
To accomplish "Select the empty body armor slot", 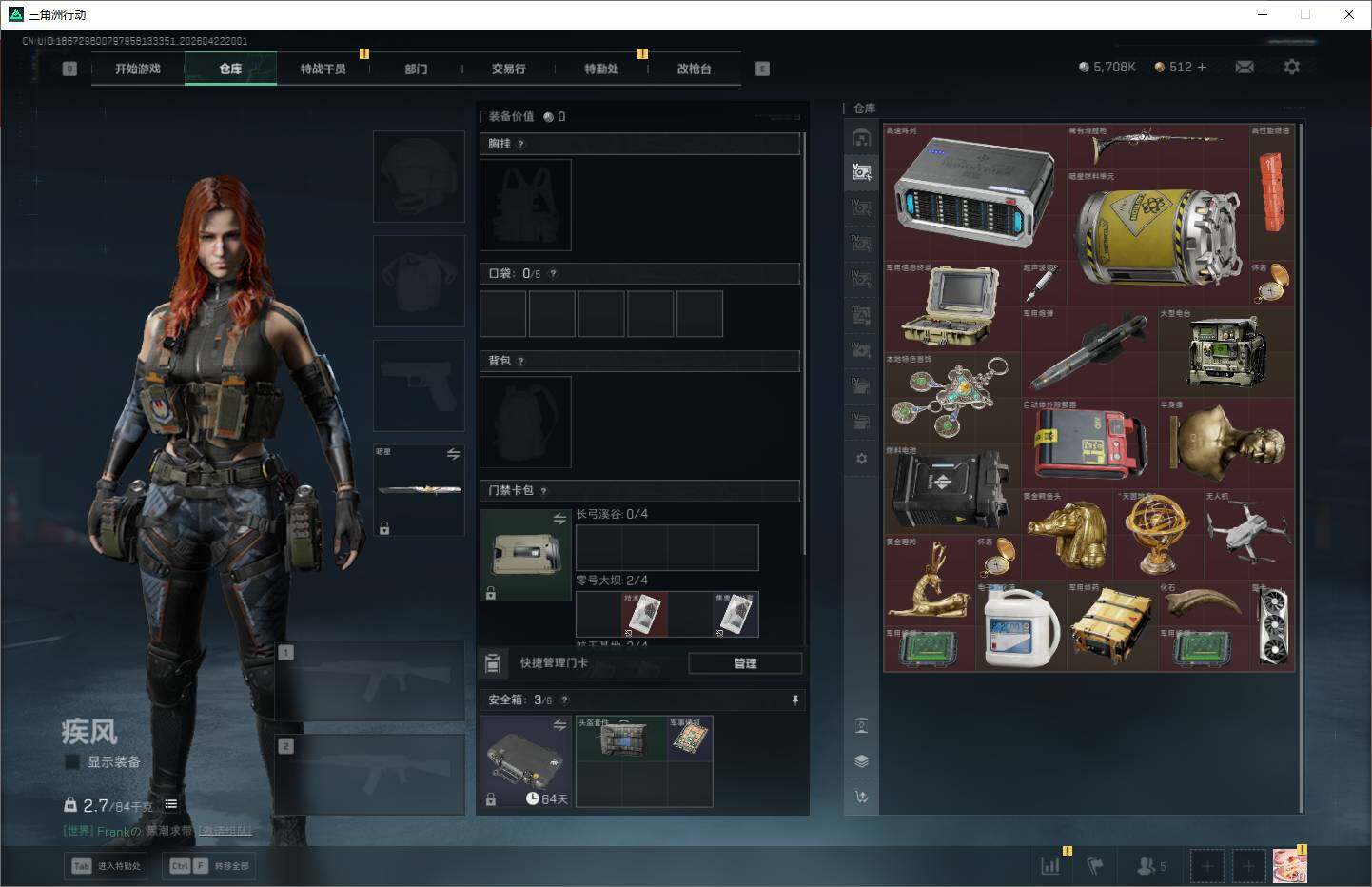I will click(419, 282).
